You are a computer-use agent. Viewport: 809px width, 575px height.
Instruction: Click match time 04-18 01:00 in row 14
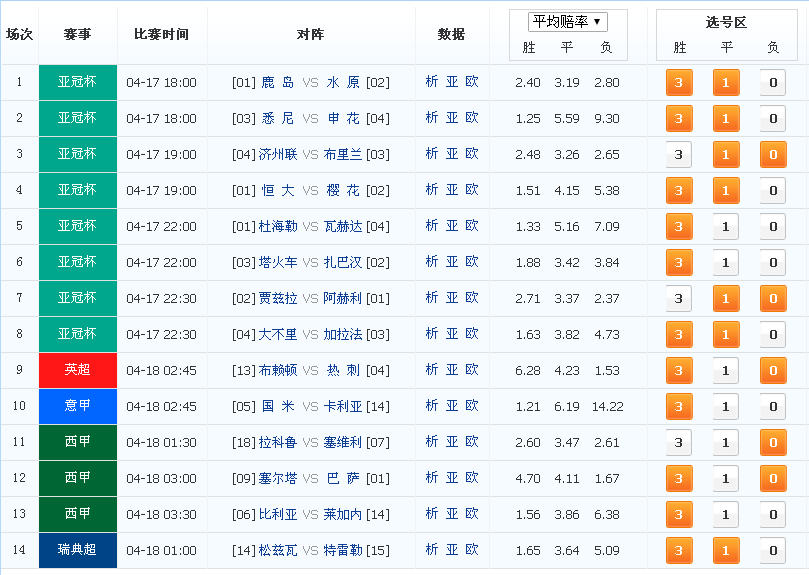pyautogui.click(x=161, y=551)
